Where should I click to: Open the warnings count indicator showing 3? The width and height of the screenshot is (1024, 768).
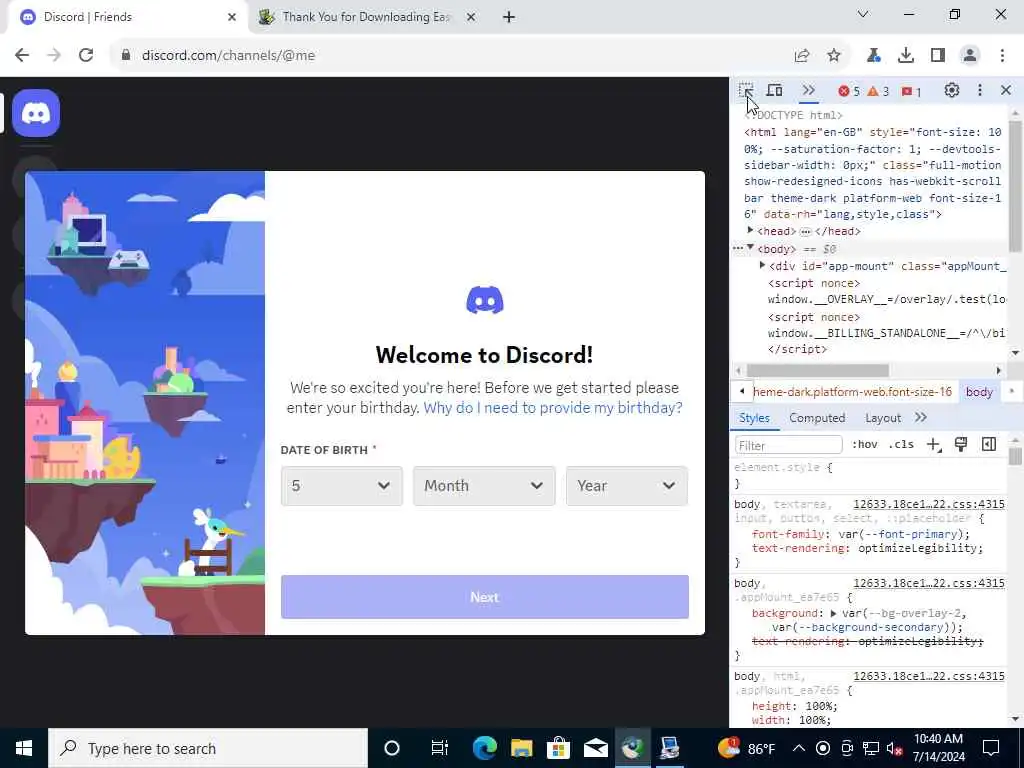878,91
